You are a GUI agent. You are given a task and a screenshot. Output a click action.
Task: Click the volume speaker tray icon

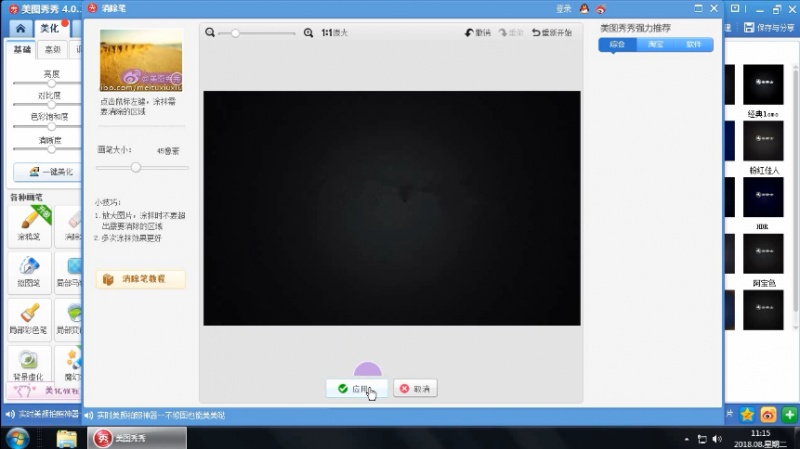click(x=717, y=439)
